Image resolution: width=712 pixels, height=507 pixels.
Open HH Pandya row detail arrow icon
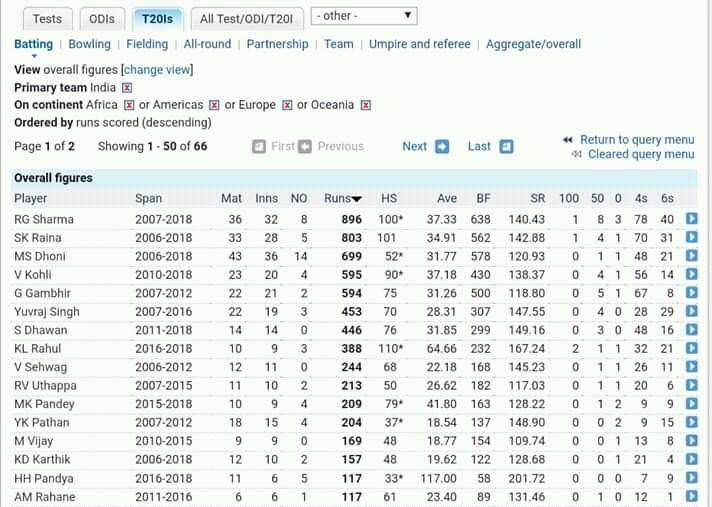point(691,477)
